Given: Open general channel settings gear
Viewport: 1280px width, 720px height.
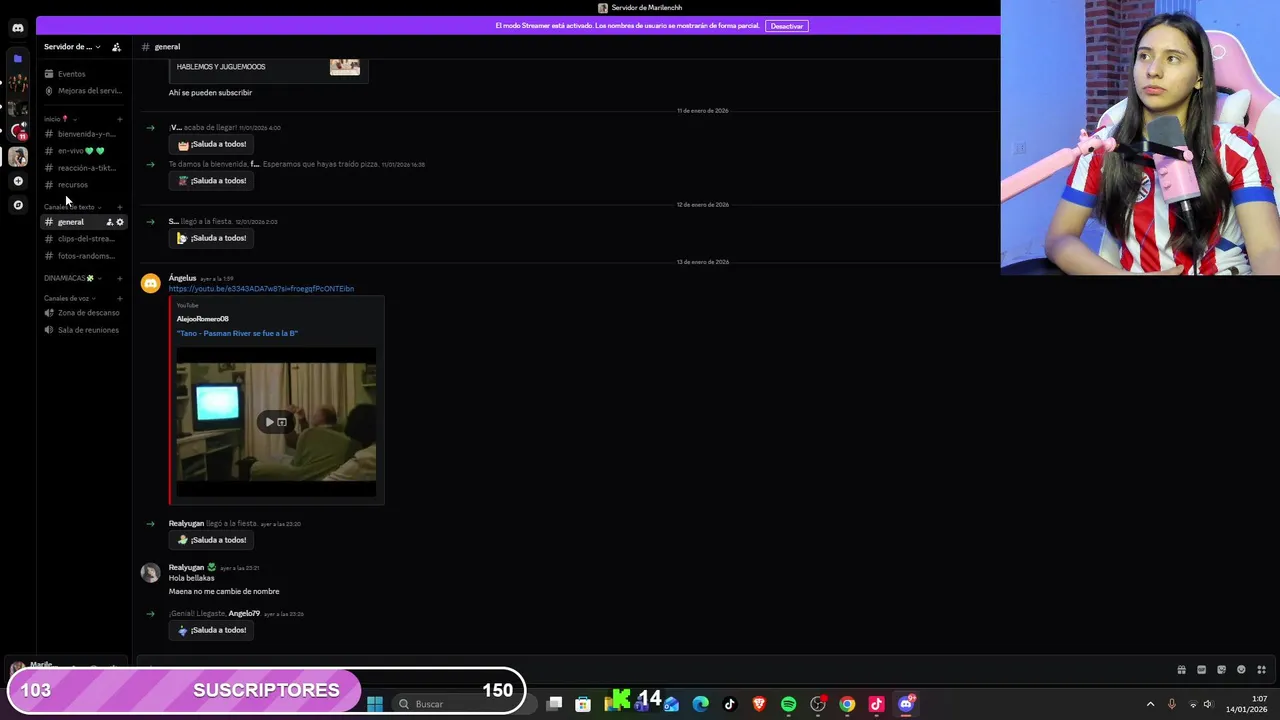Looking at the screenshot, I should (x=120, y=222).
